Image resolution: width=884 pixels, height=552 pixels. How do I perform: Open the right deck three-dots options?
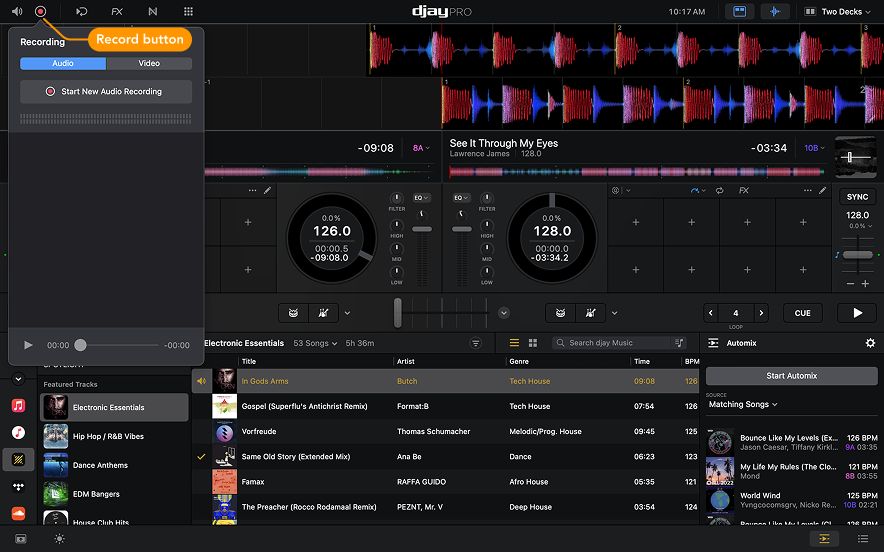(807, 191)
